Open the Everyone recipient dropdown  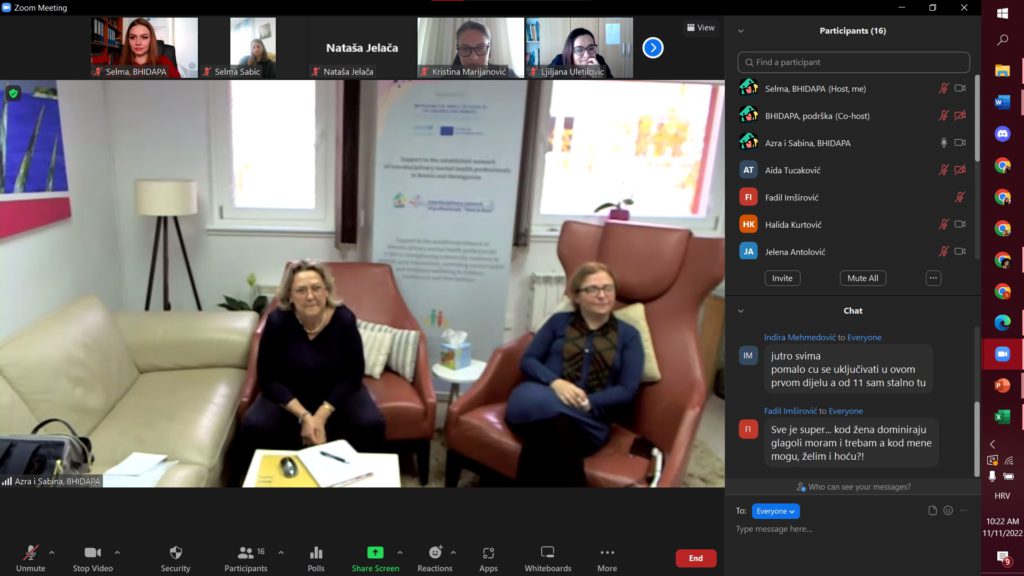[775, 511]
